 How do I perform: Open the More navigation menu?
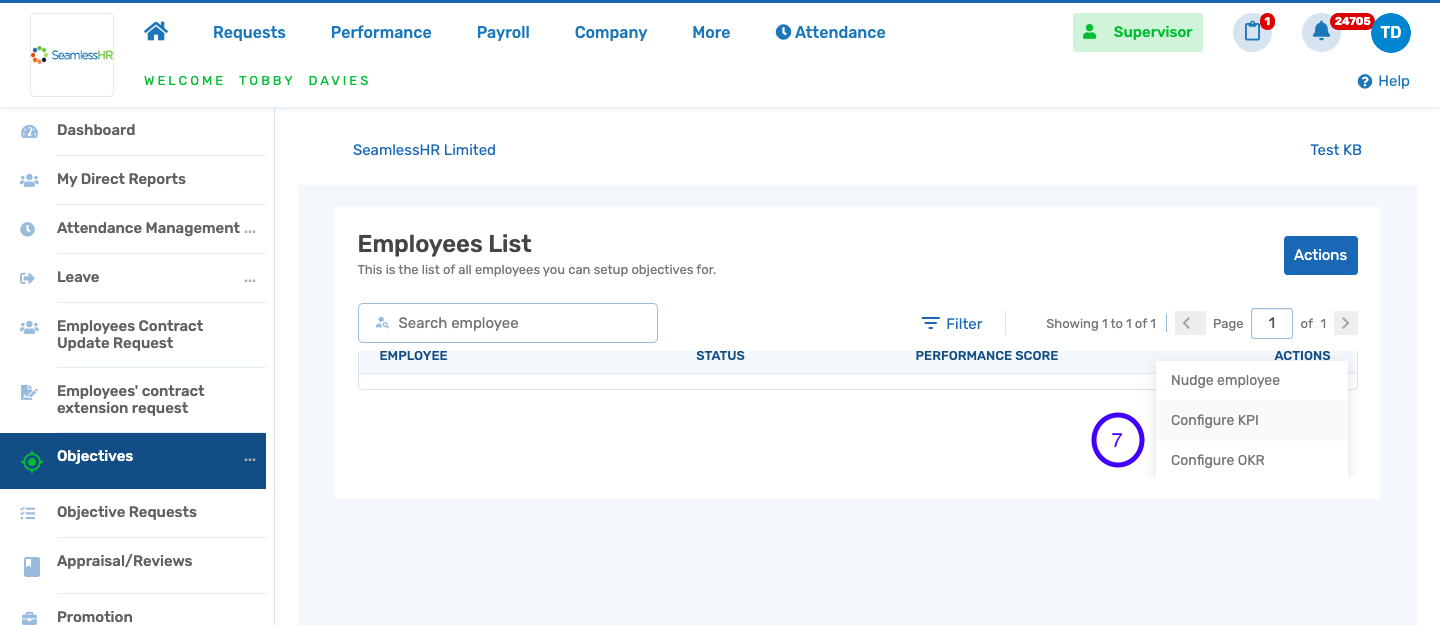coord(710,32)
